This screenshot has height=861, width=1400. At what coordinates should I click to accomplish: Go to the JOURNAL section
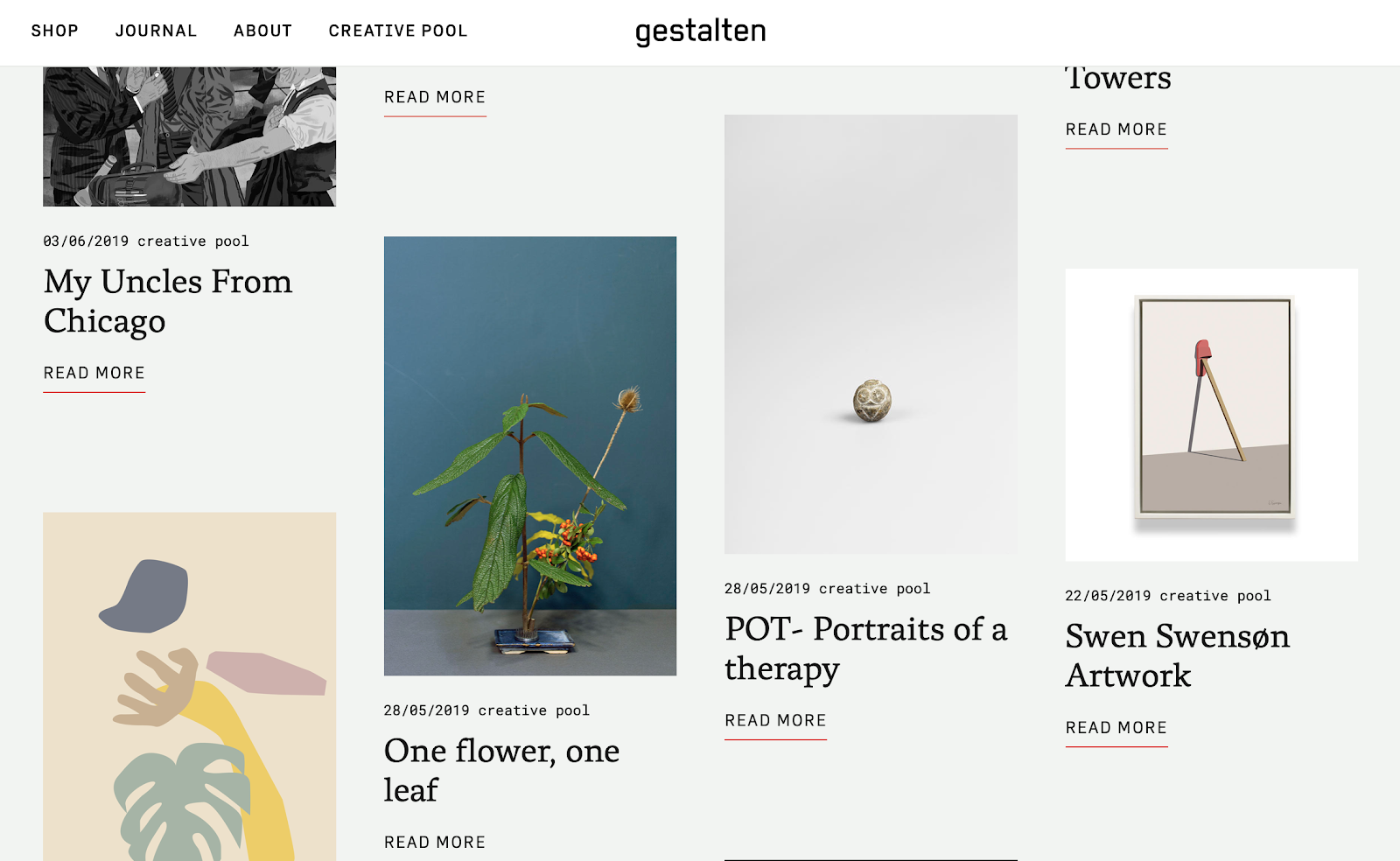pyautogui.click(x=156, y=31)
